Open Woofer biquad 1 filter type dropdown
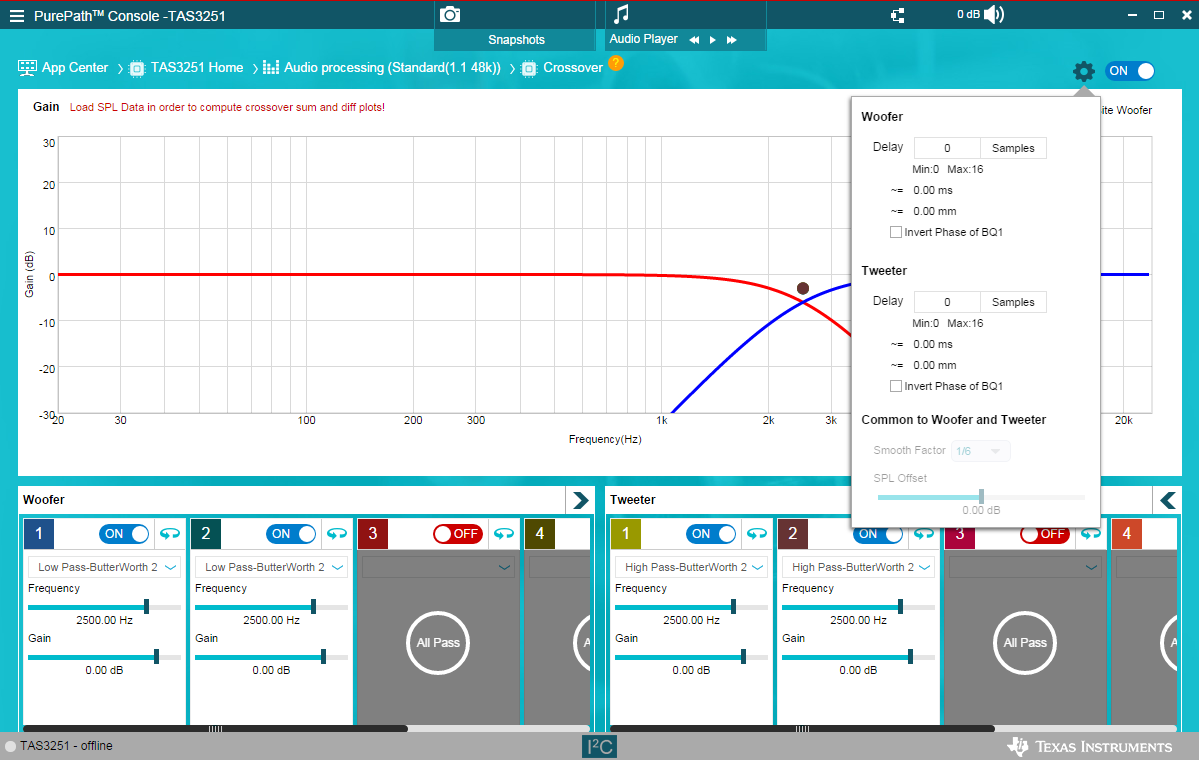The height and width of the screenshot is (760, 1199). coord(105,567)
